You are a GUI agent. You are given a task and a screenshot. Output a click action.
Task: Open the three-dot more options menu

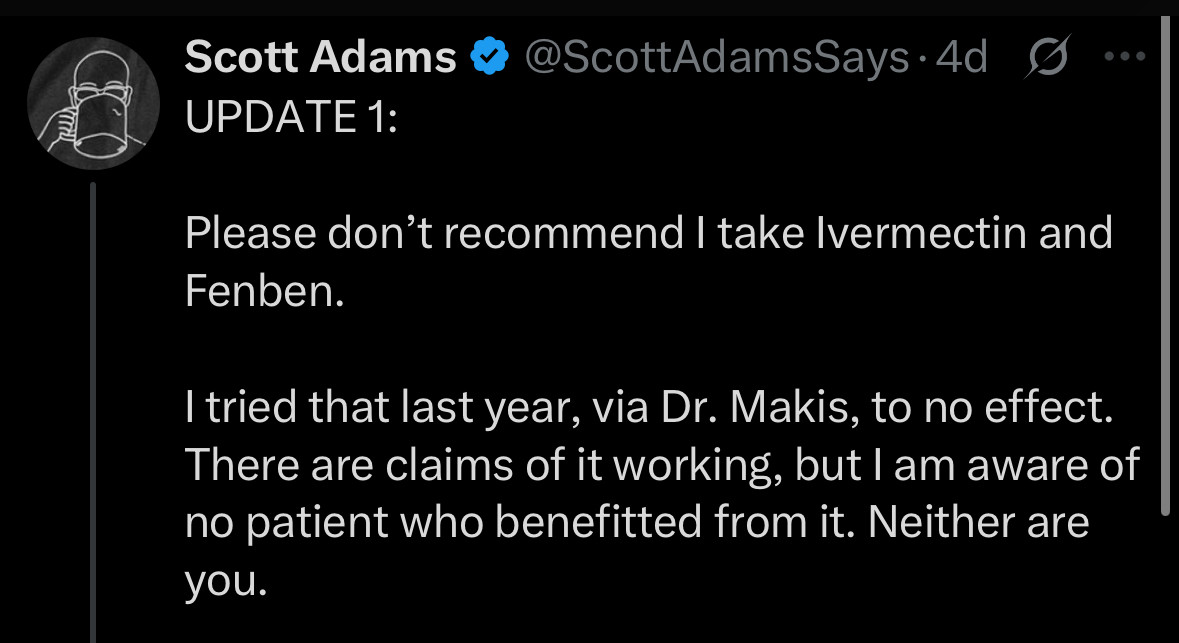[1125, 56]
